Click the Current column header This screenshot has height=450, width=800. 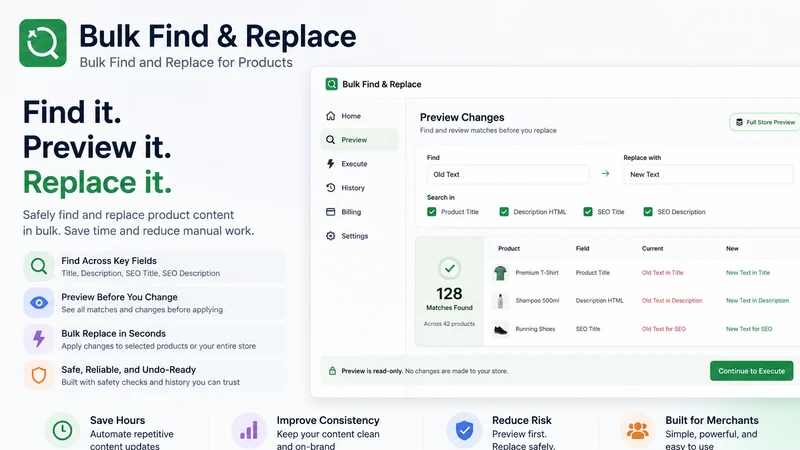(652, 248)
